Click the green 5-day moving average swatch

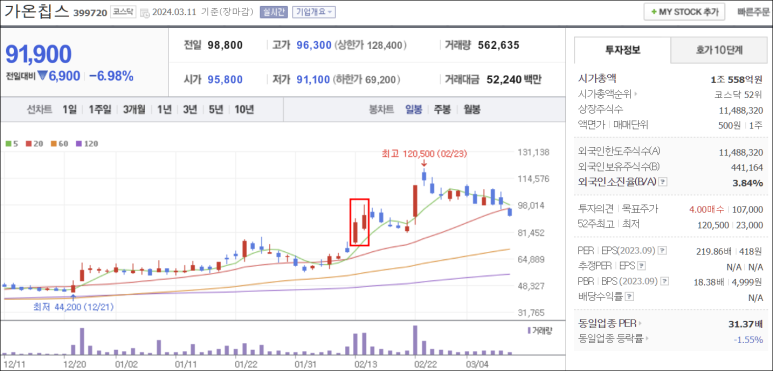coord(8,144)
